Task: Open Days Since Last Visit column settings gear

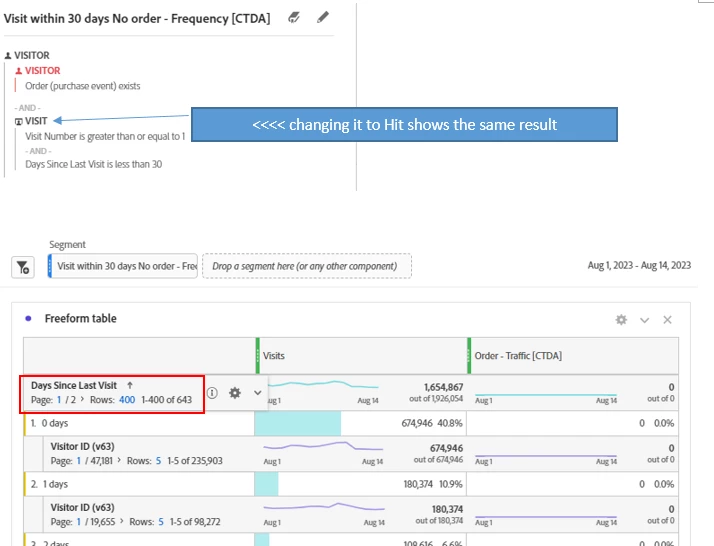Action: [x=235, y=393]
